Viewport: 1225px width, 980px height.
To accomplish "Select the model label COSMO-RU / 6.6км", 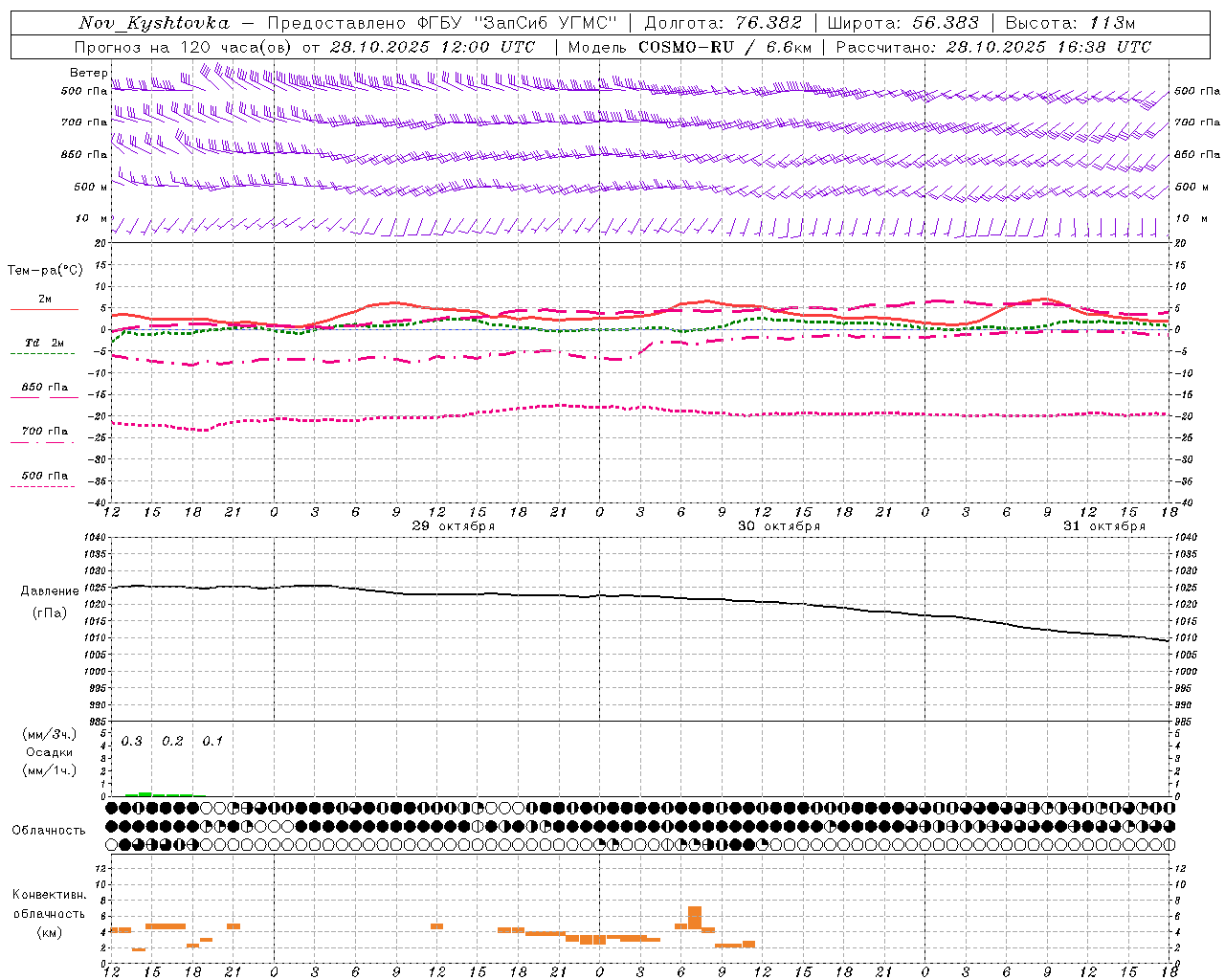I will point(725,47).
